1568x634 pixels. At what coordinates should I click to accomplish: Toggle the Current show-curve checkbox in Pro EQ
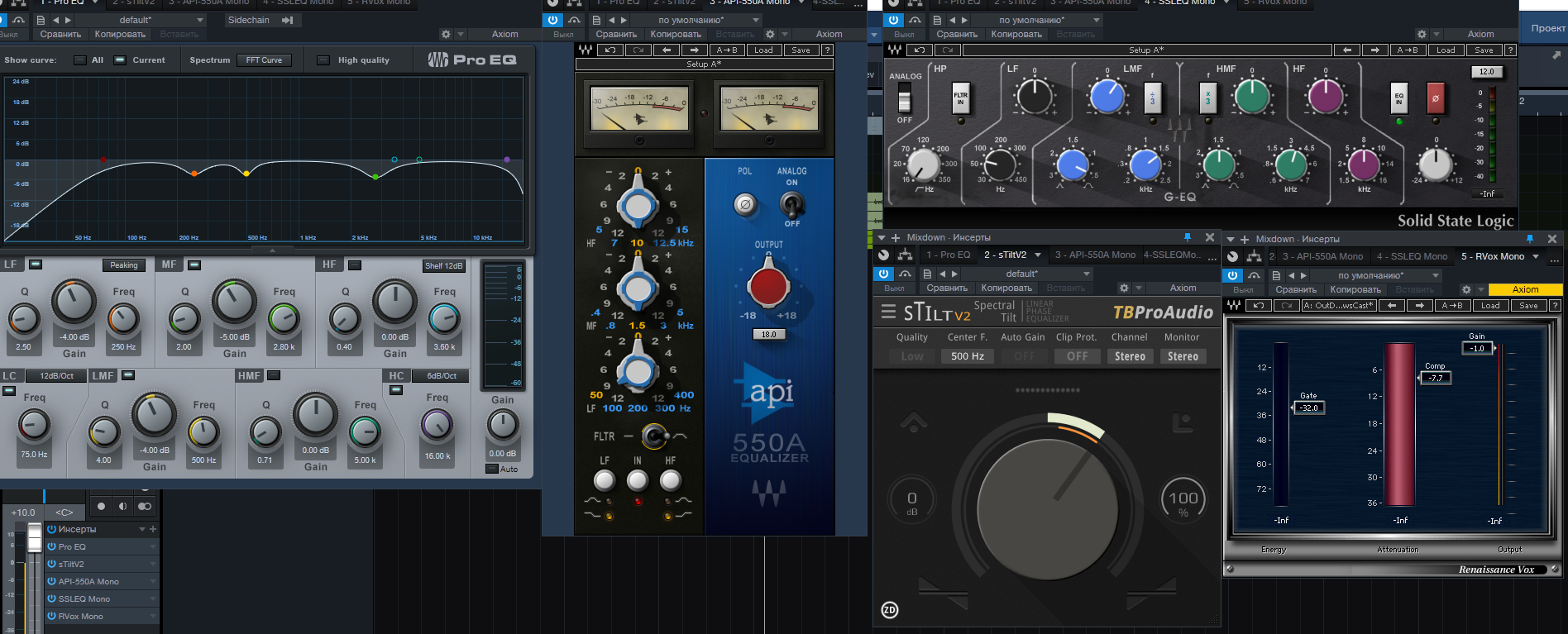120,60
